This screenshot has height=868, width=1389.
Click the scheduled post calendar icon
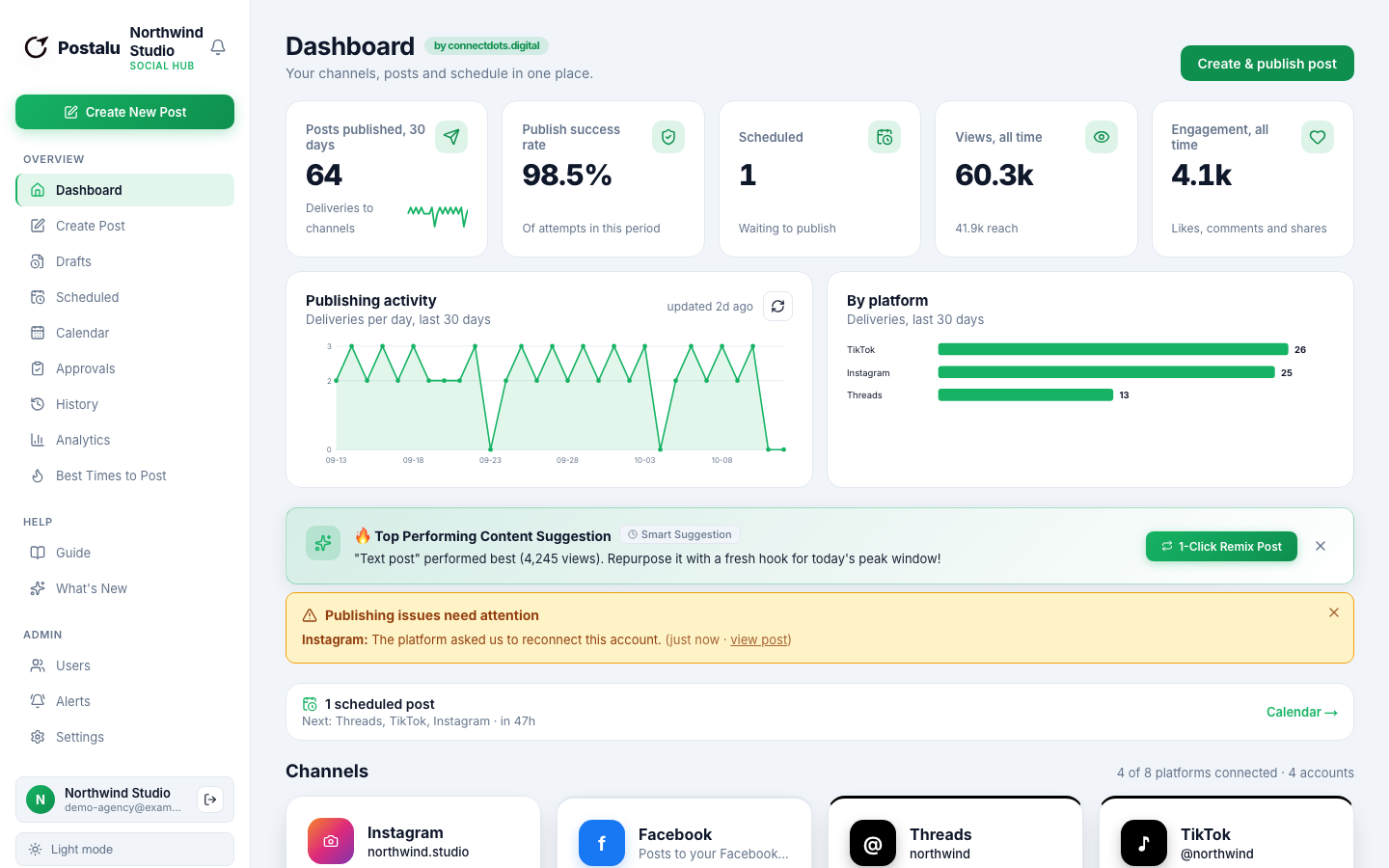310,704
